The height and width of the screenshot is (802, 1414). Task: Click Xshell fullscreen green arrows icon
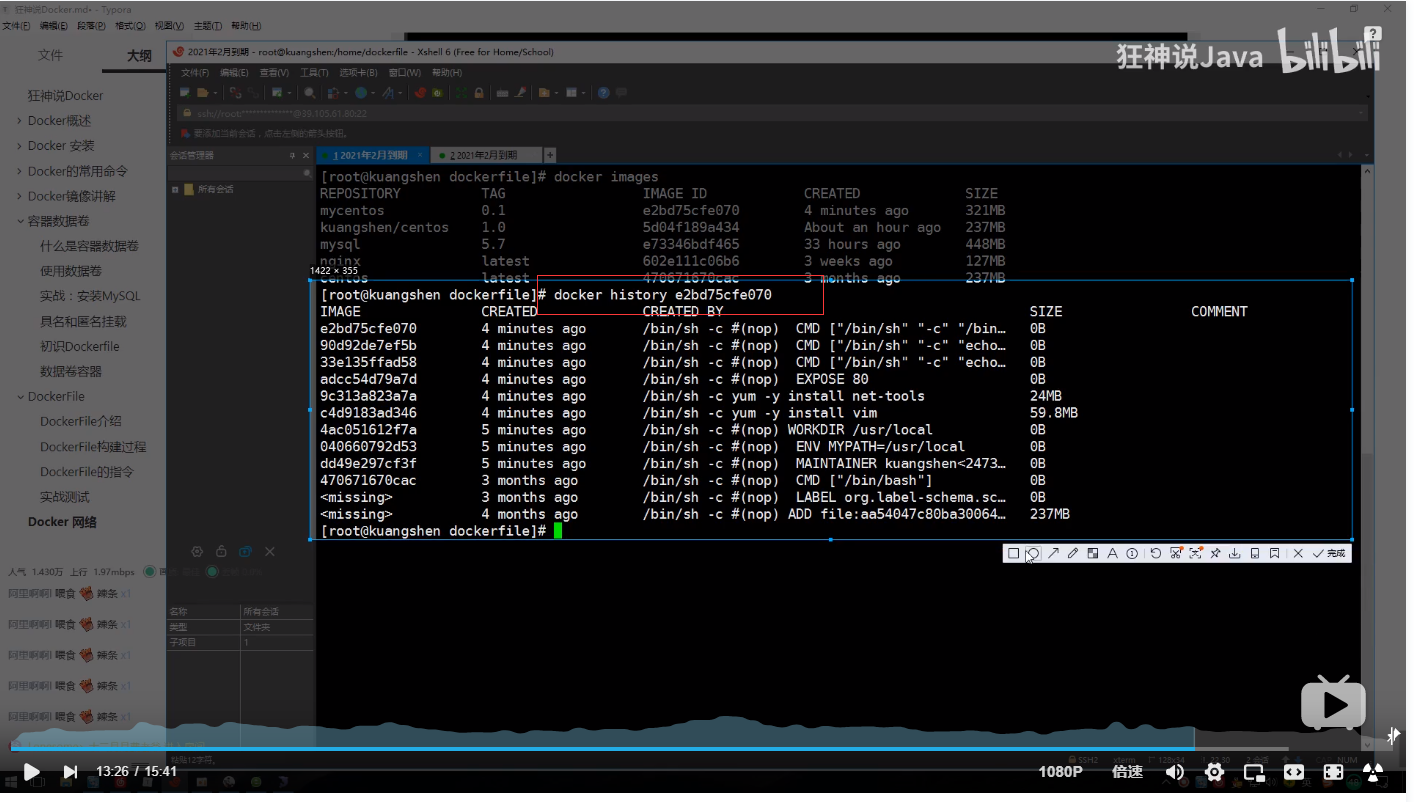(462, 93)
